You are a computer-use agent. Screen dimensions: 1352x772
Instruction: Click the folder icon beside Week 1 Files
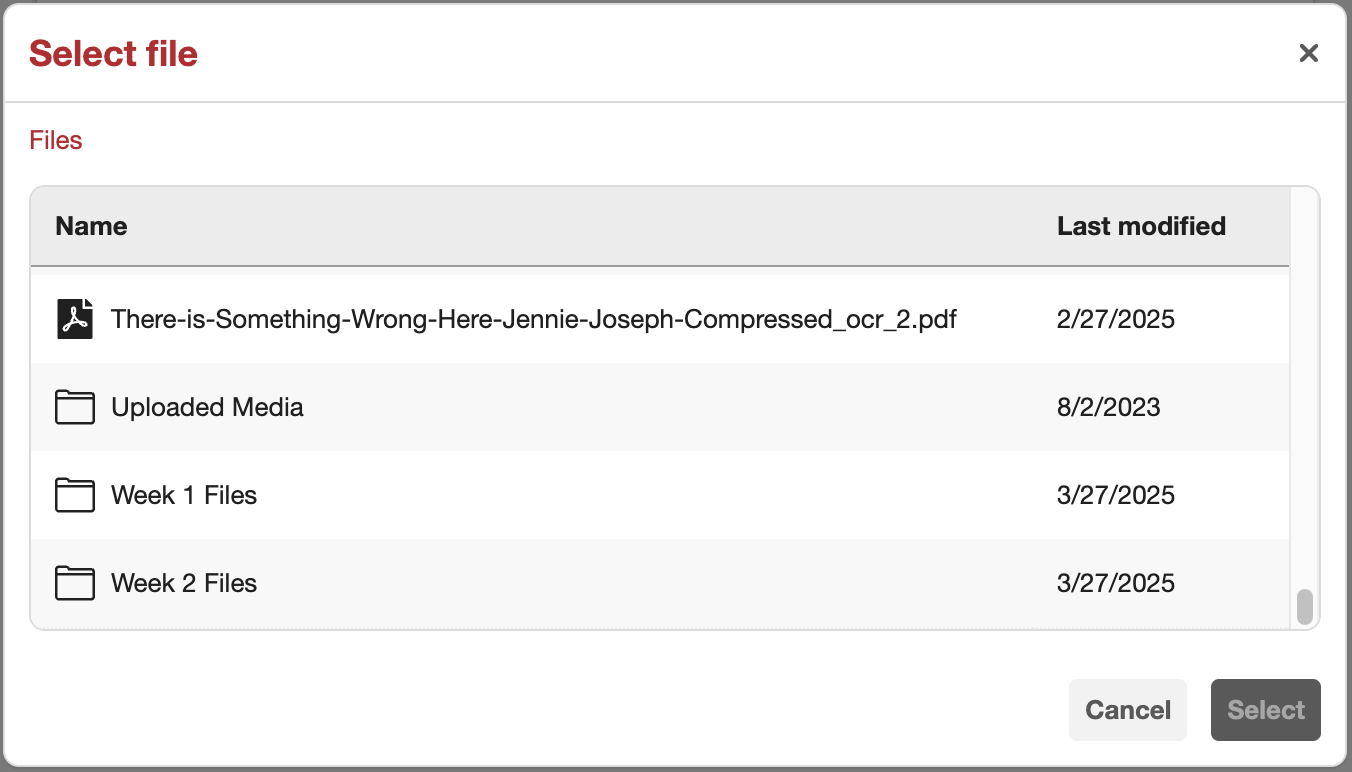tap(74, 495)
